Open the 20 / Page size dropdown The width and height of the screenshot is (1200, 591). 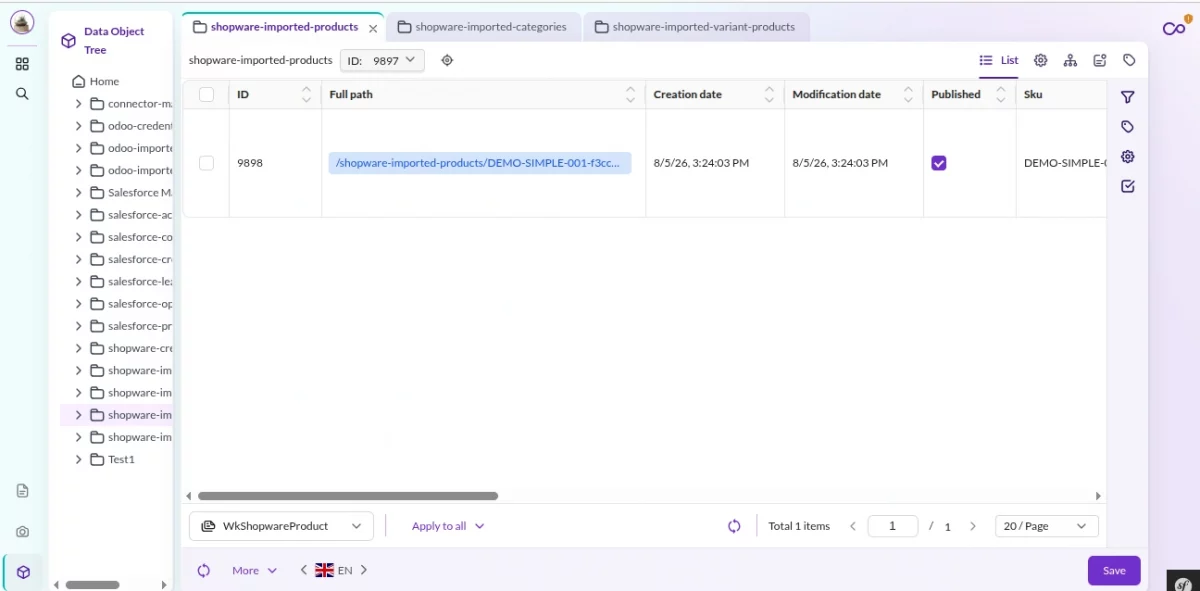tap(1047, 526)
